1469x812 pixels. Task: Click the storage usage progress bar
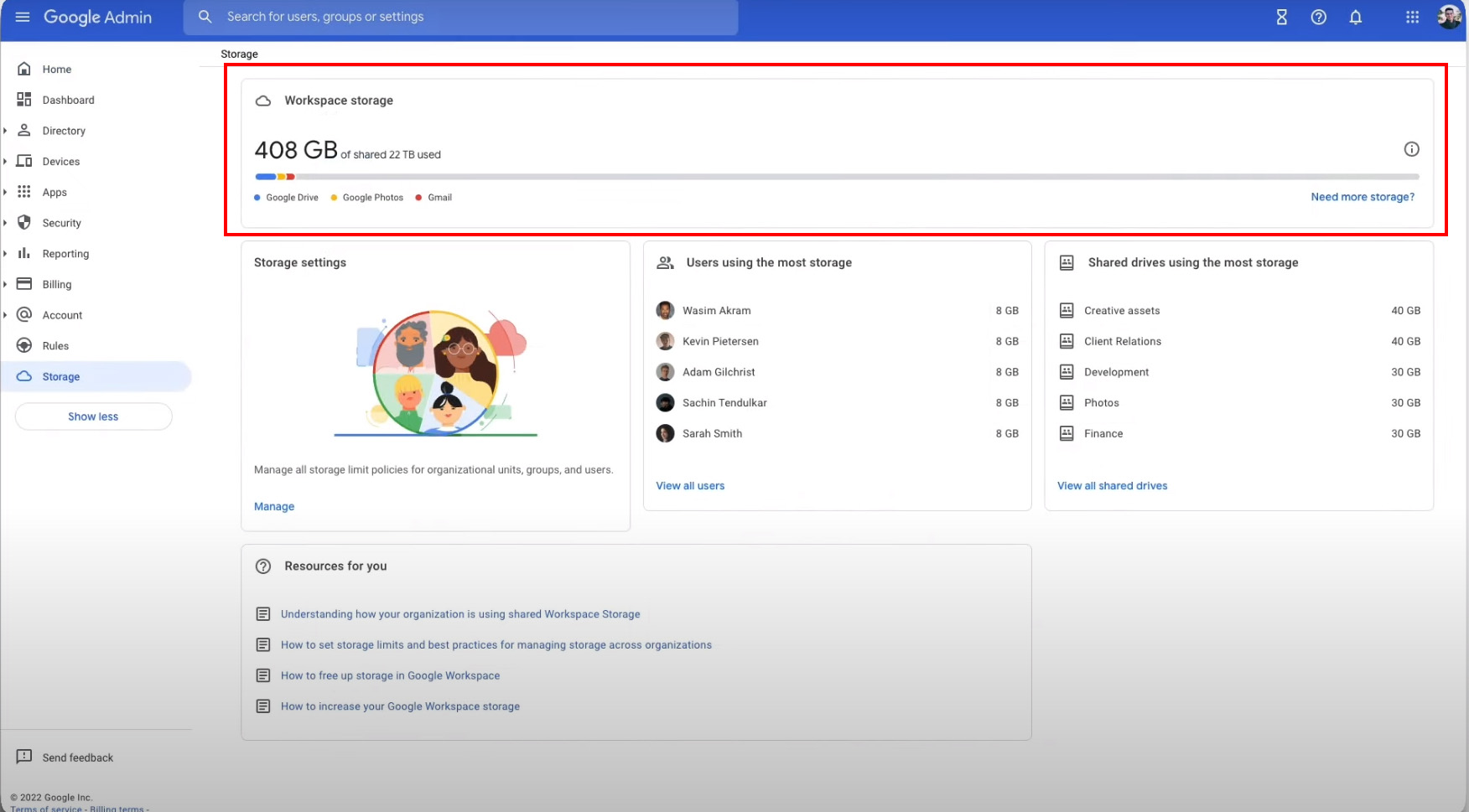[x=837, y=177]
